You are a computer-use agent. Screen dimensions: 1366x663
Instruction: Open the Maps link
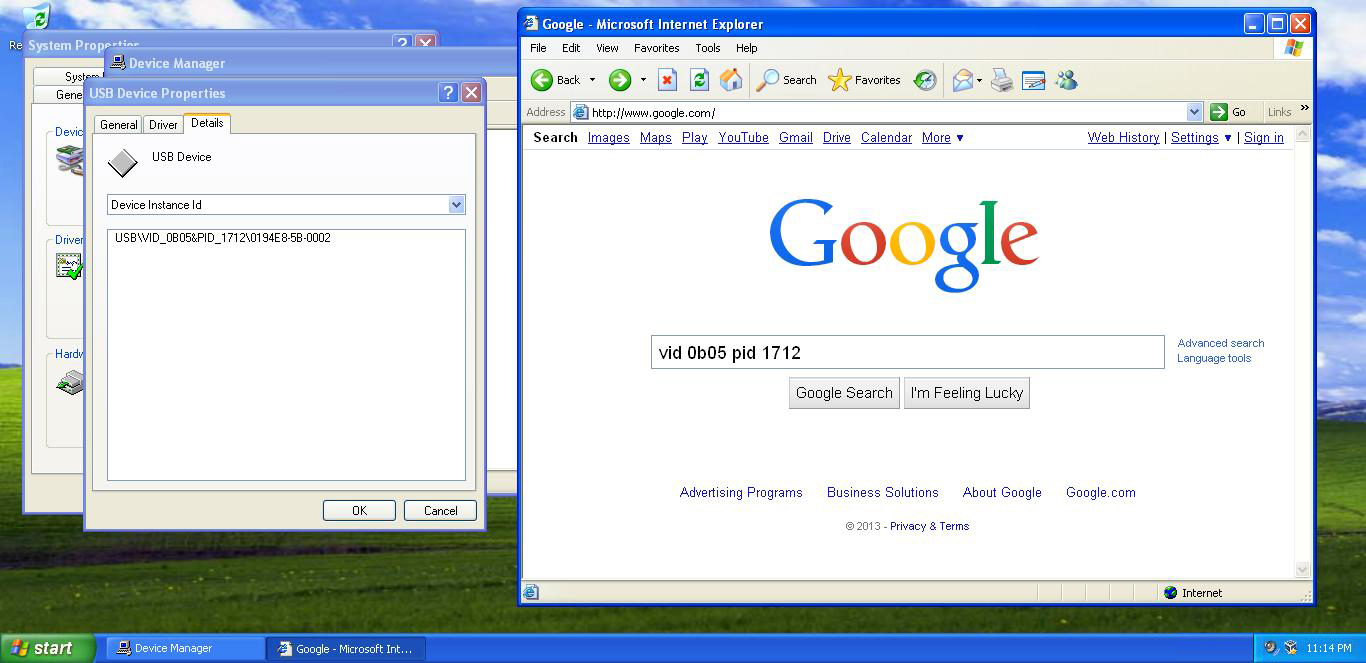tap(656, 138)
